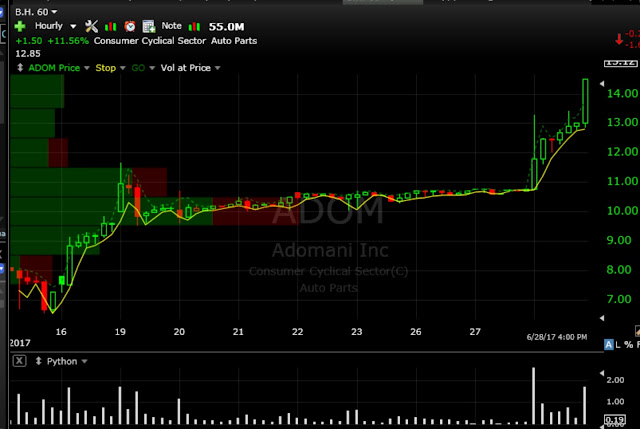
Task: Expand the GO indicator dropdown
Action: [152, 68]
